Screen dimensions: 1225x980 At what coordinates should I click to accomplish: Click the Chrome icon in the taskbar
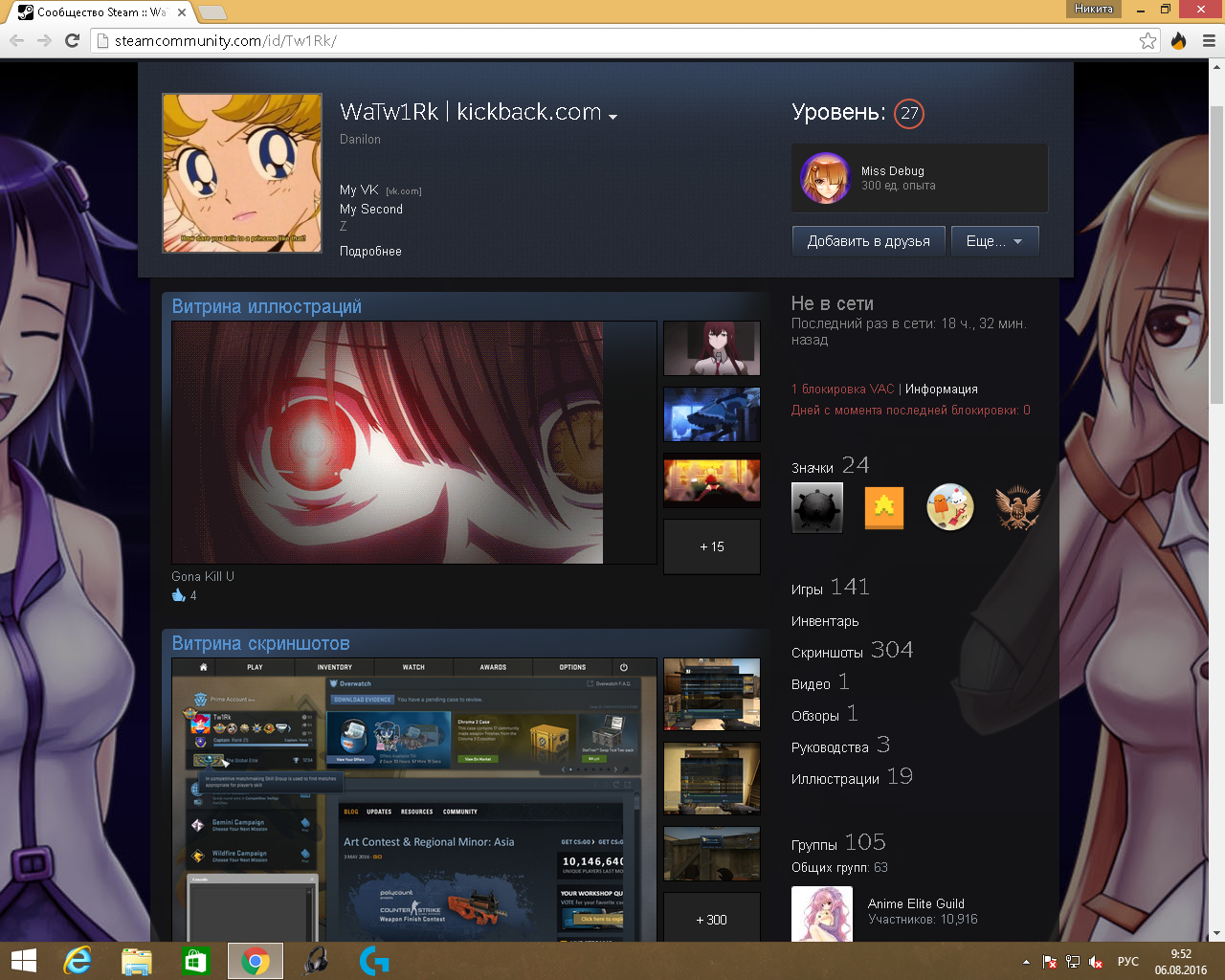pos(256,961)
